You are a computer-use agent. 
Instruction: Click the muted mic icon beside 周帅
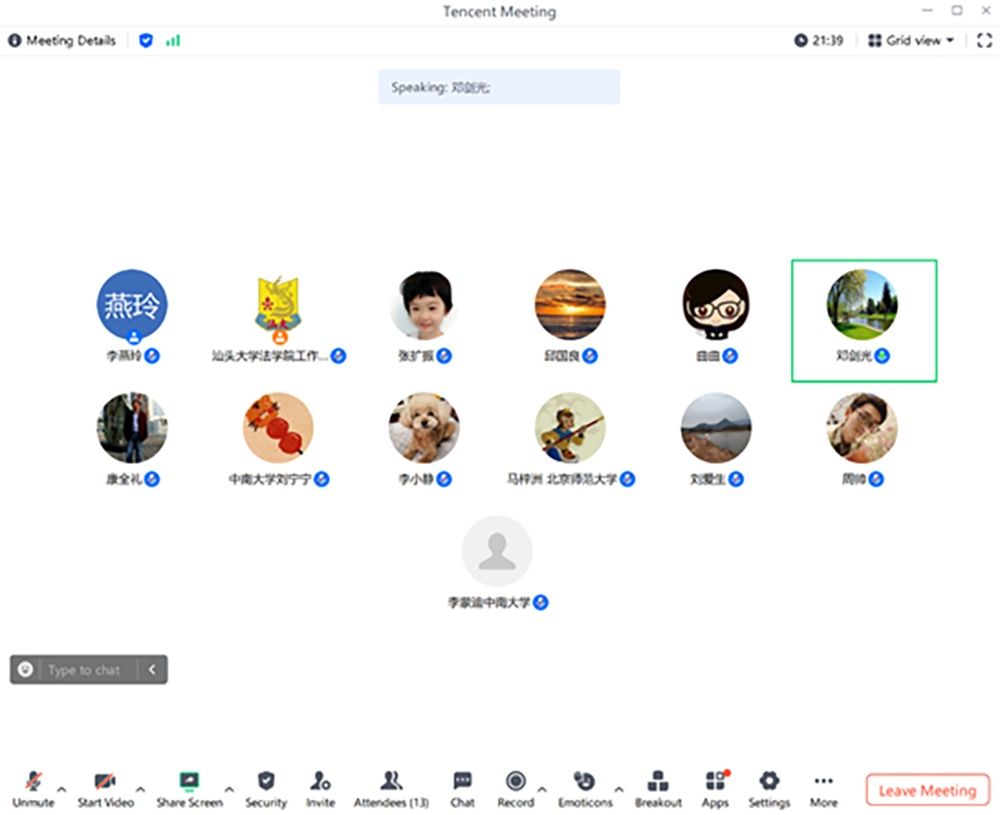pyautogui.click(x=876, y=479)
